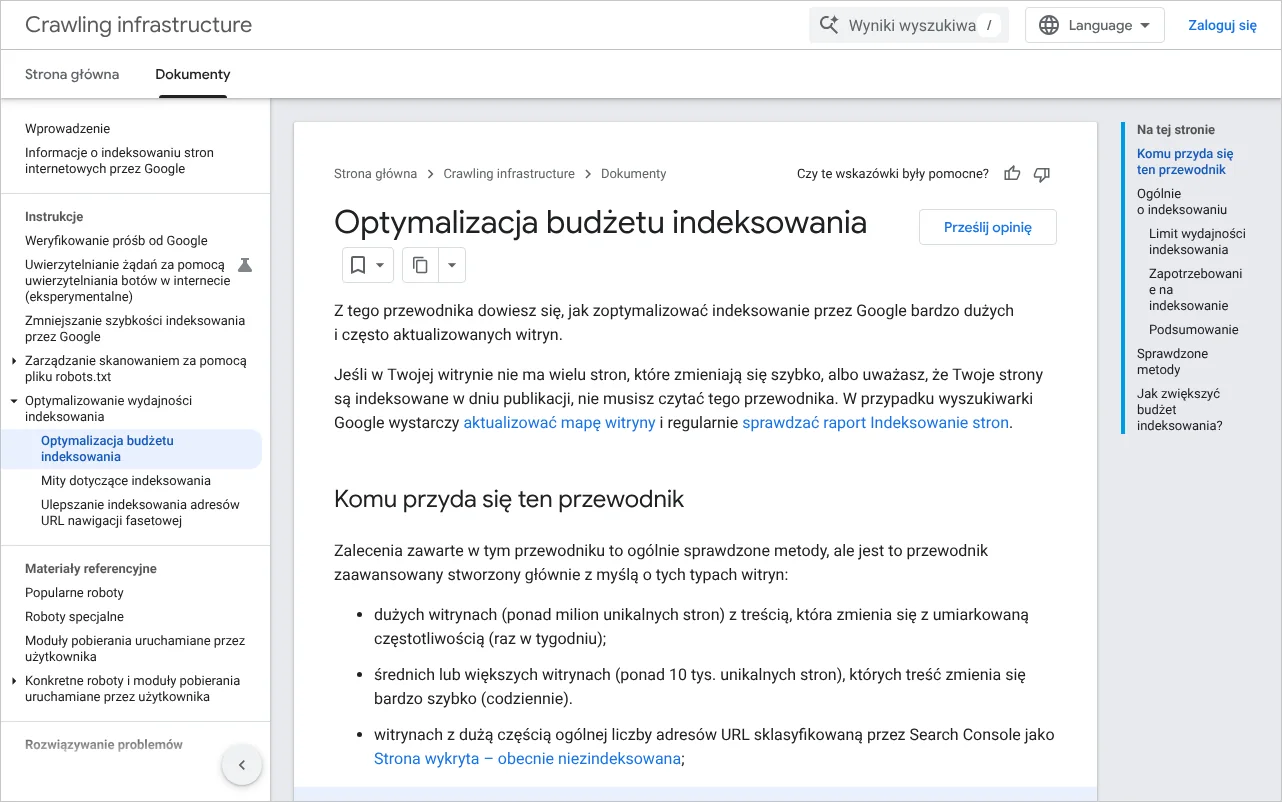Click the bookmark icon under the title
The image size is (1282, 802).
[358, 265]
